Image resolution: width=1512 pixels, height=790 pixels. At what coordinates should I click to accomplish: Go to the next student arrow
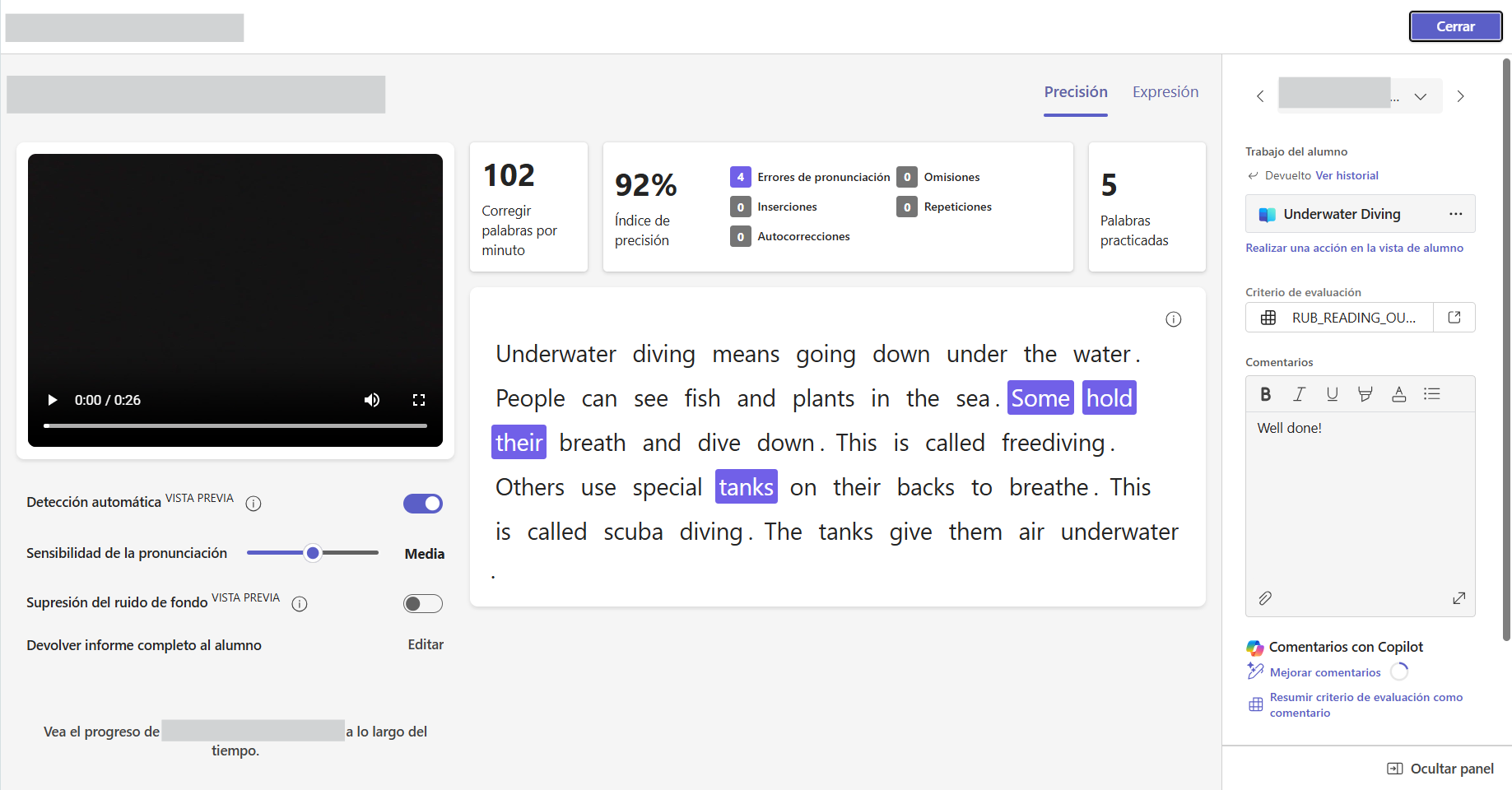coord(1460,97)
